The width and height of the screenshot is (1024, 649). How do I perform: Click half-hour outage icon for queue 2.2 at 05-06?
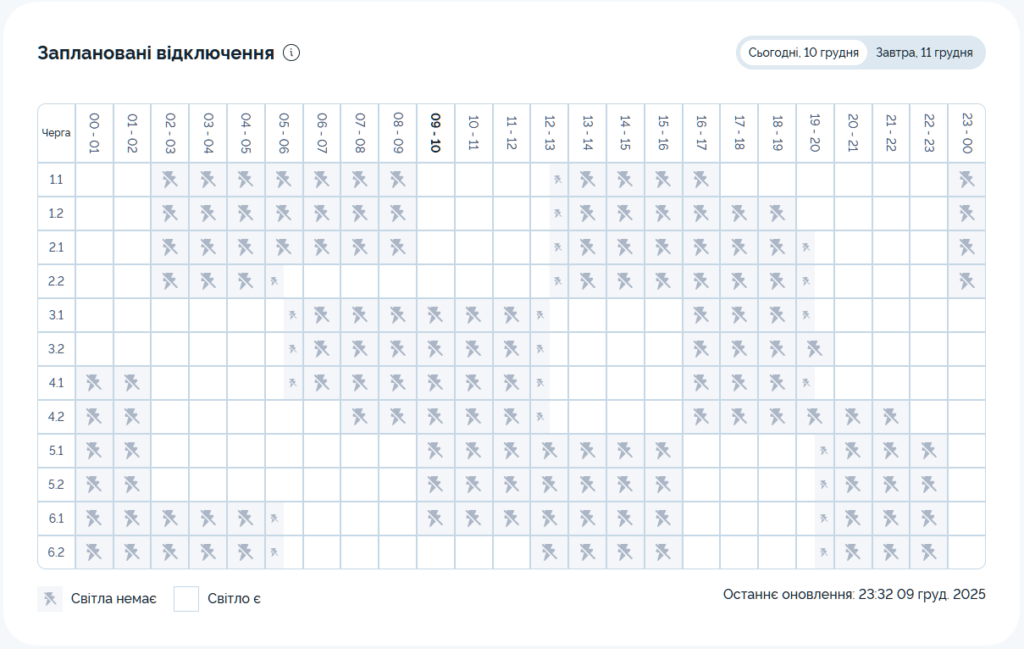[x=274, y=281]
